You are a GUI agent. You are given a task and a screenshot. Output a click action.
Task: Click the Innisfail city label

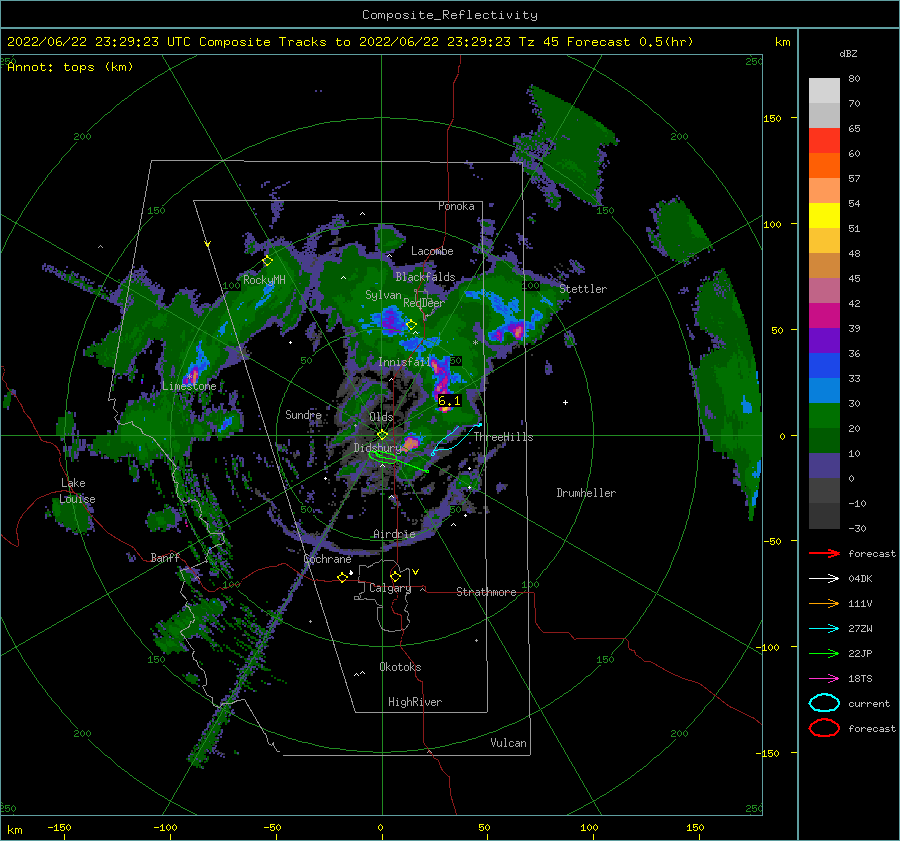coord(404,362)
